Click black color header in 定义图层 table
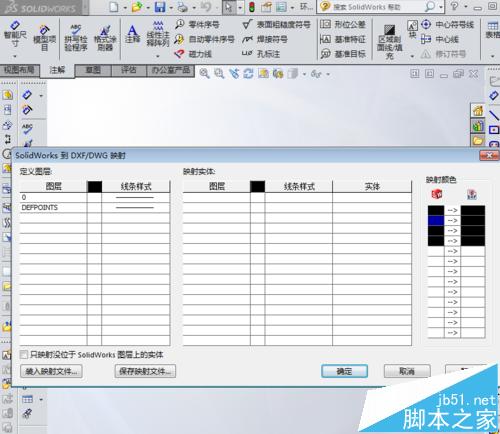This screenshot has height=434, width=500. (x=95, y=186)
